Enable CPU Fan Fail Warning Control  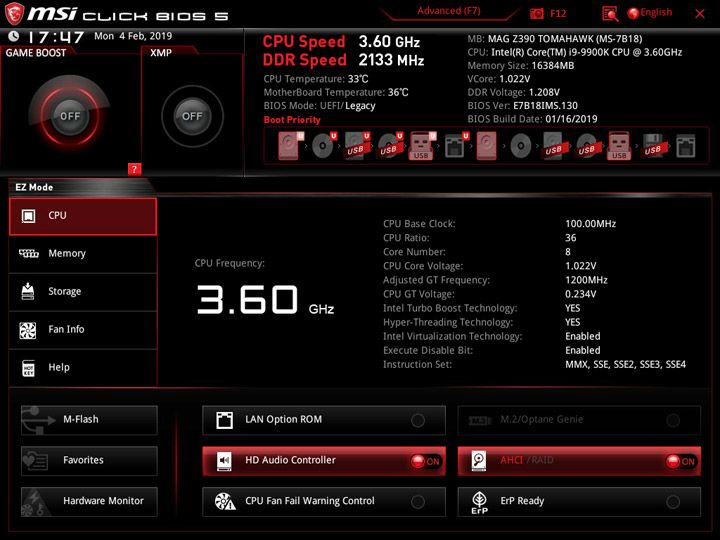coord(418,501)
